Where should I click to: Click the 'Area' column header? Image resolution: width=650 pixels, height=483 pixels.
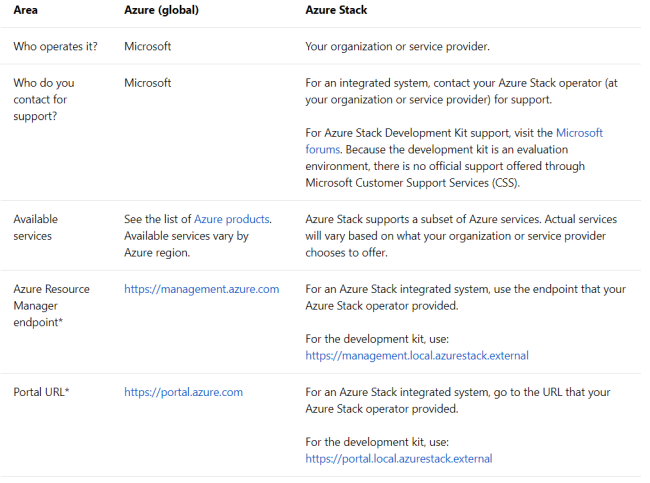(25, 10)
